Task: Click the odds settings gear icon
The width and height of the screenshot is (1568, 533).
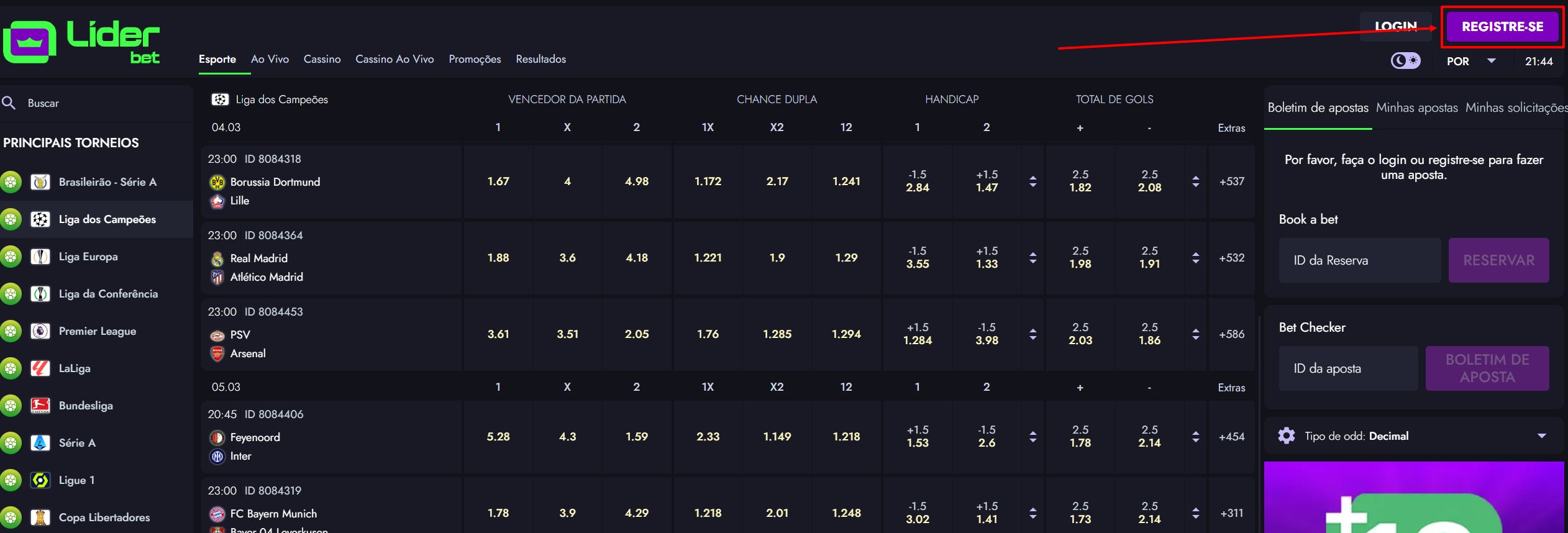Action: point(1287,435)
